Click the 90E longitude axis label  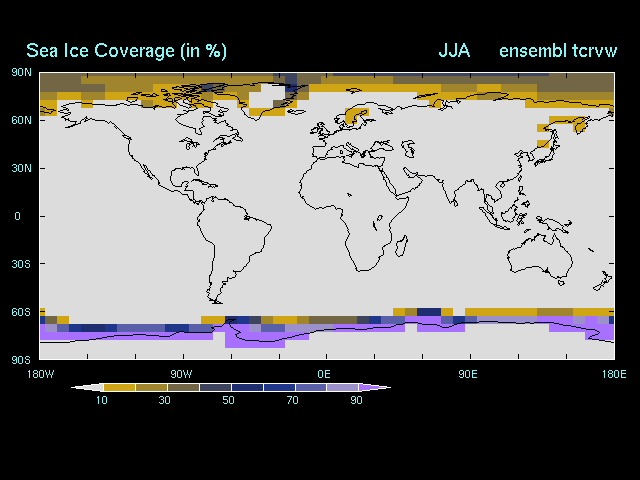click(x=468, y=374)
